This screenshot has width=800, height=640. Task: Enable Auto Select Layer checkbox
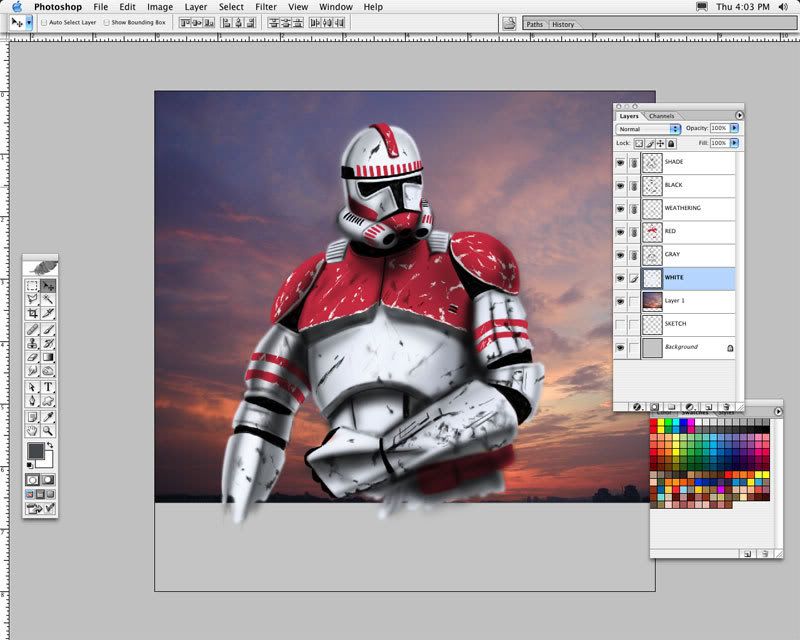[x=44, y=22]
